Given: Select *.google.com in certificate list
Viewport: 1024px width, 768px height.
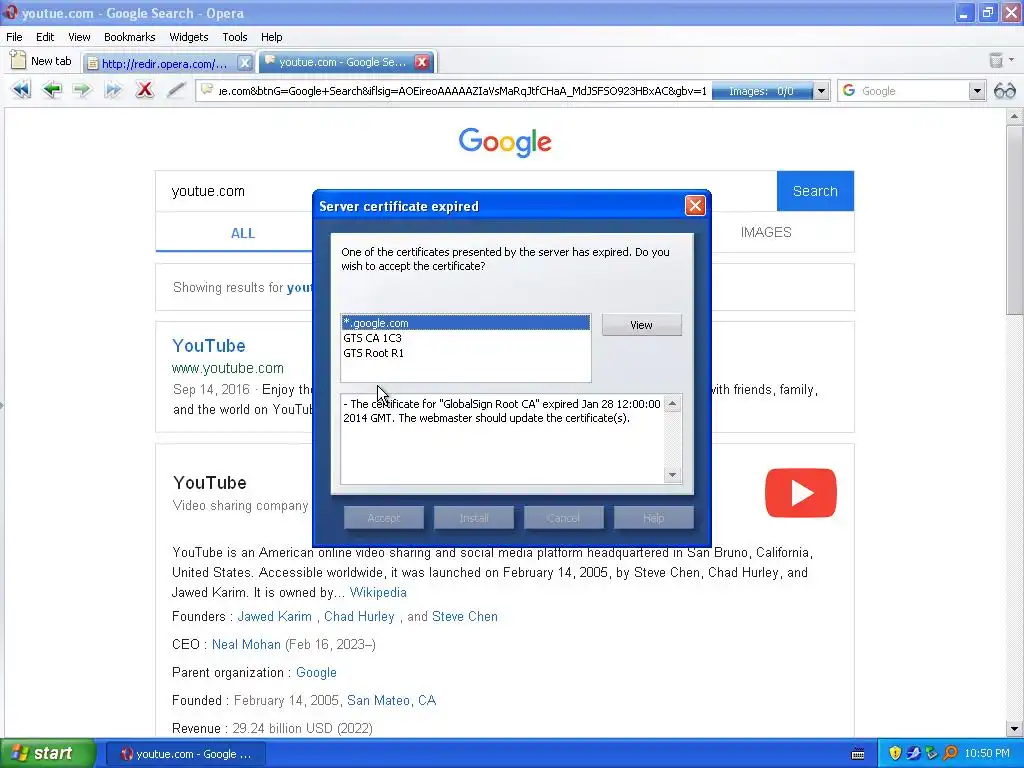Looking at the screenshot, I should click(465, 323).
